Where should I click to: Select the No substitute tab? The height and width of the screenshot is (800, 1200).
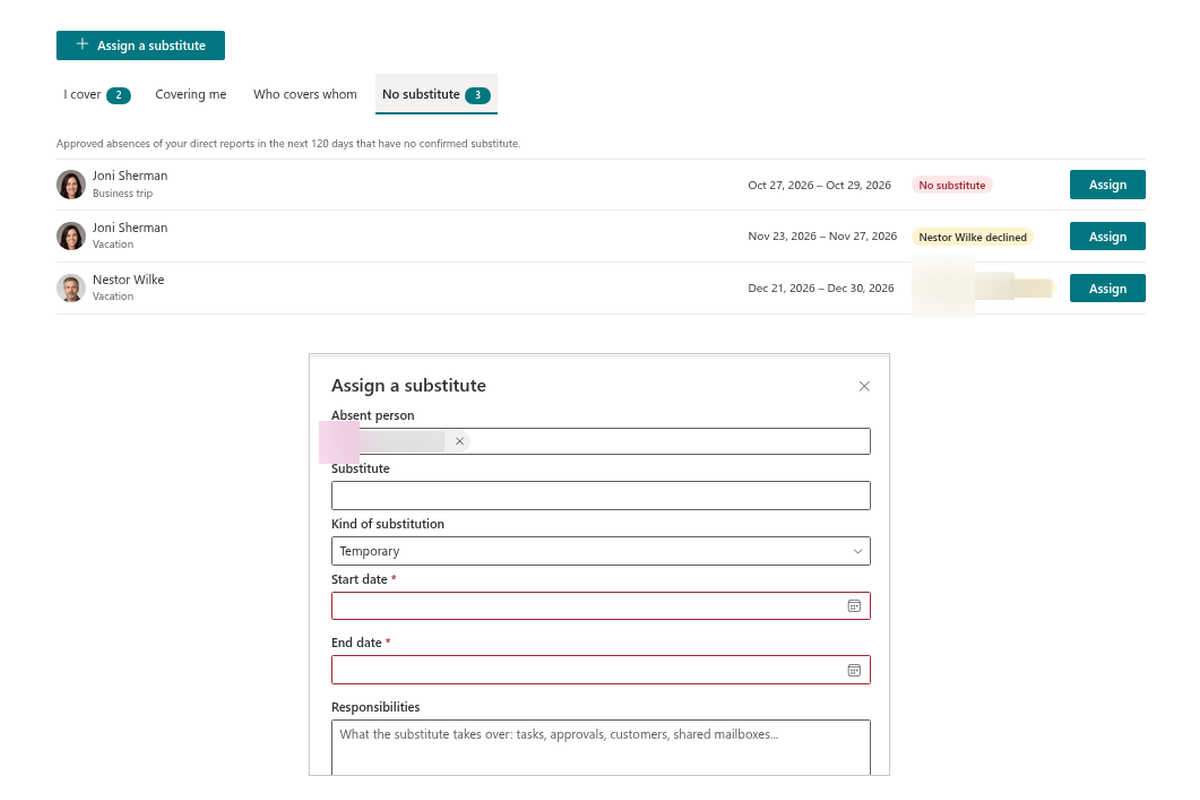tap(436, 95)
